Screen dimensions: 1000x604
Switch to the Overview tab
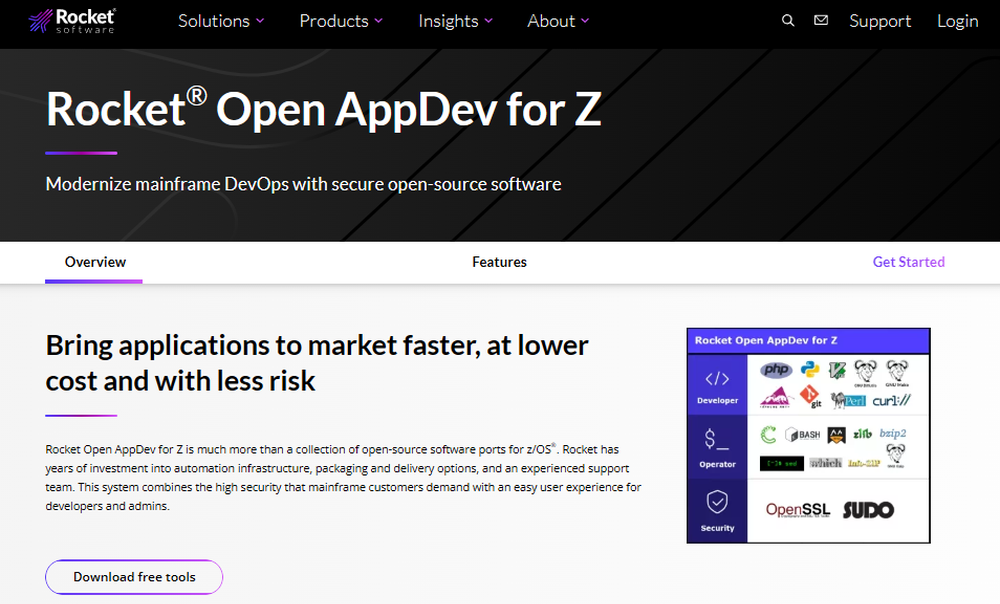(95, 262)
